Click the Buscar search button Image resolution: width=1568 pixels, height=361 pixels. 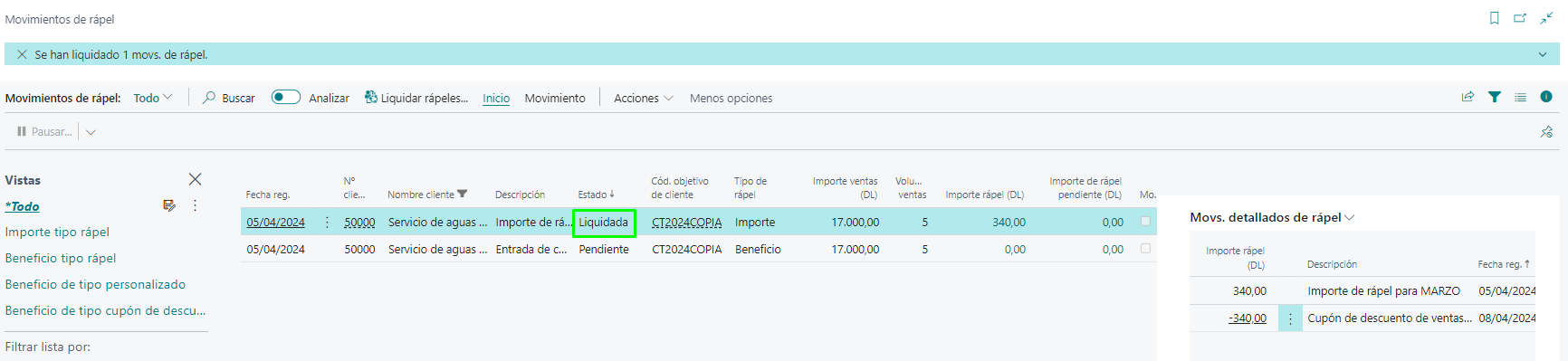pos(229,98)
